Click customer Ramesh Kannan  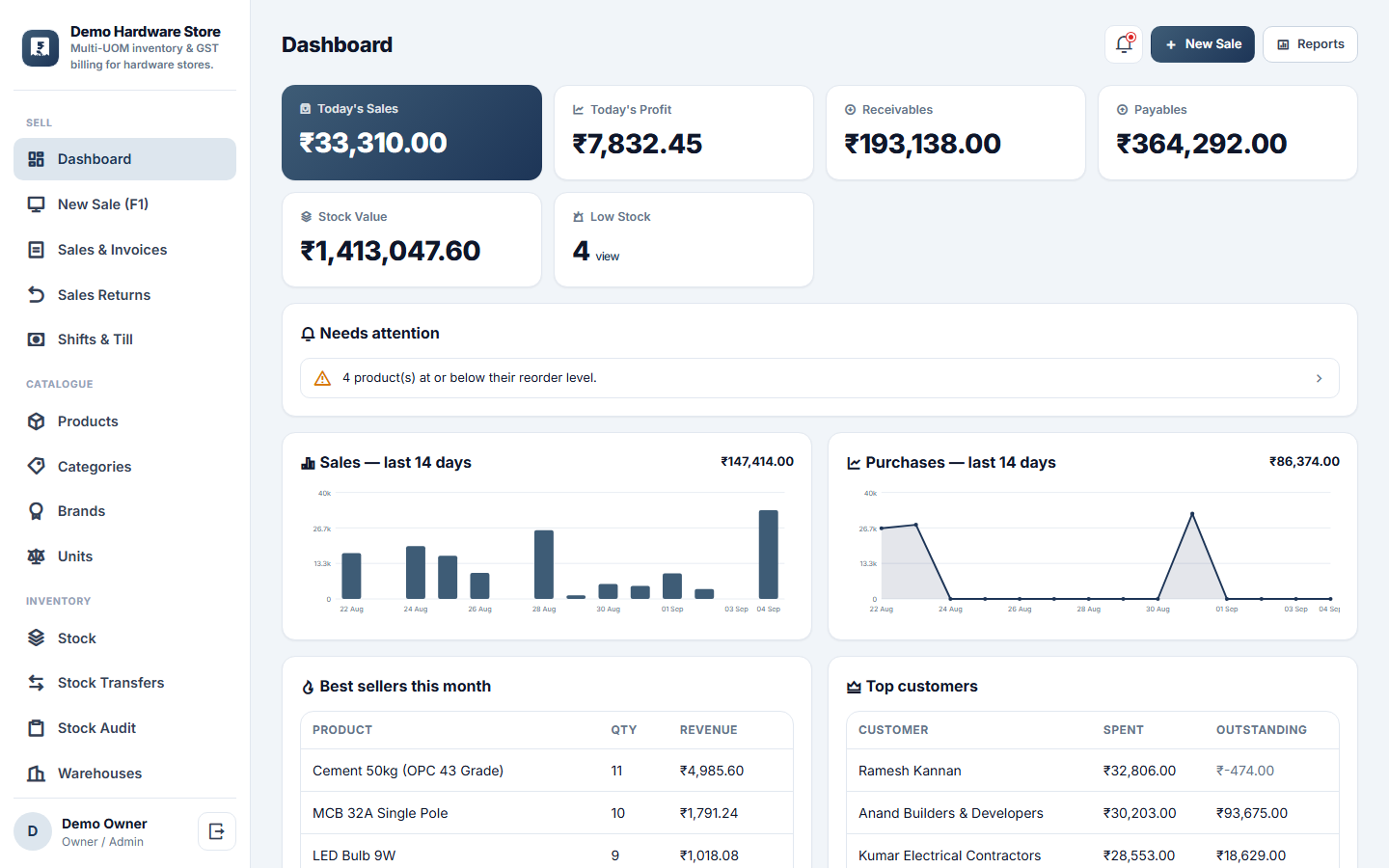(x=910, y=771)
